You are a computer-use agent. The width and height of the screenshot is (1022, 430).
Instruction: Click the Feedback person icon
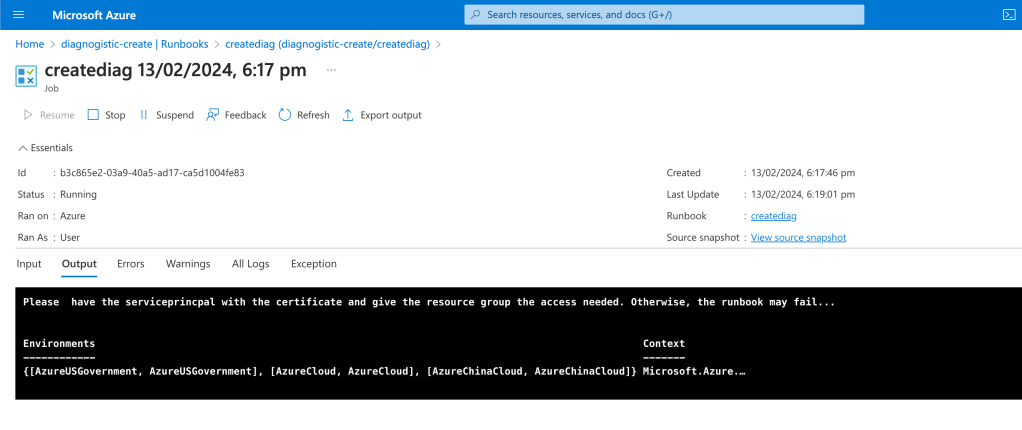click(x=212, y=115)
